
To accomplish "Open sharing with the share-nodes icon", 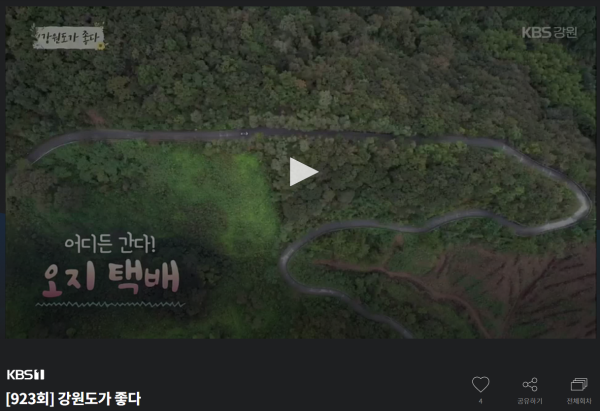I will click(x=530, y=384).
